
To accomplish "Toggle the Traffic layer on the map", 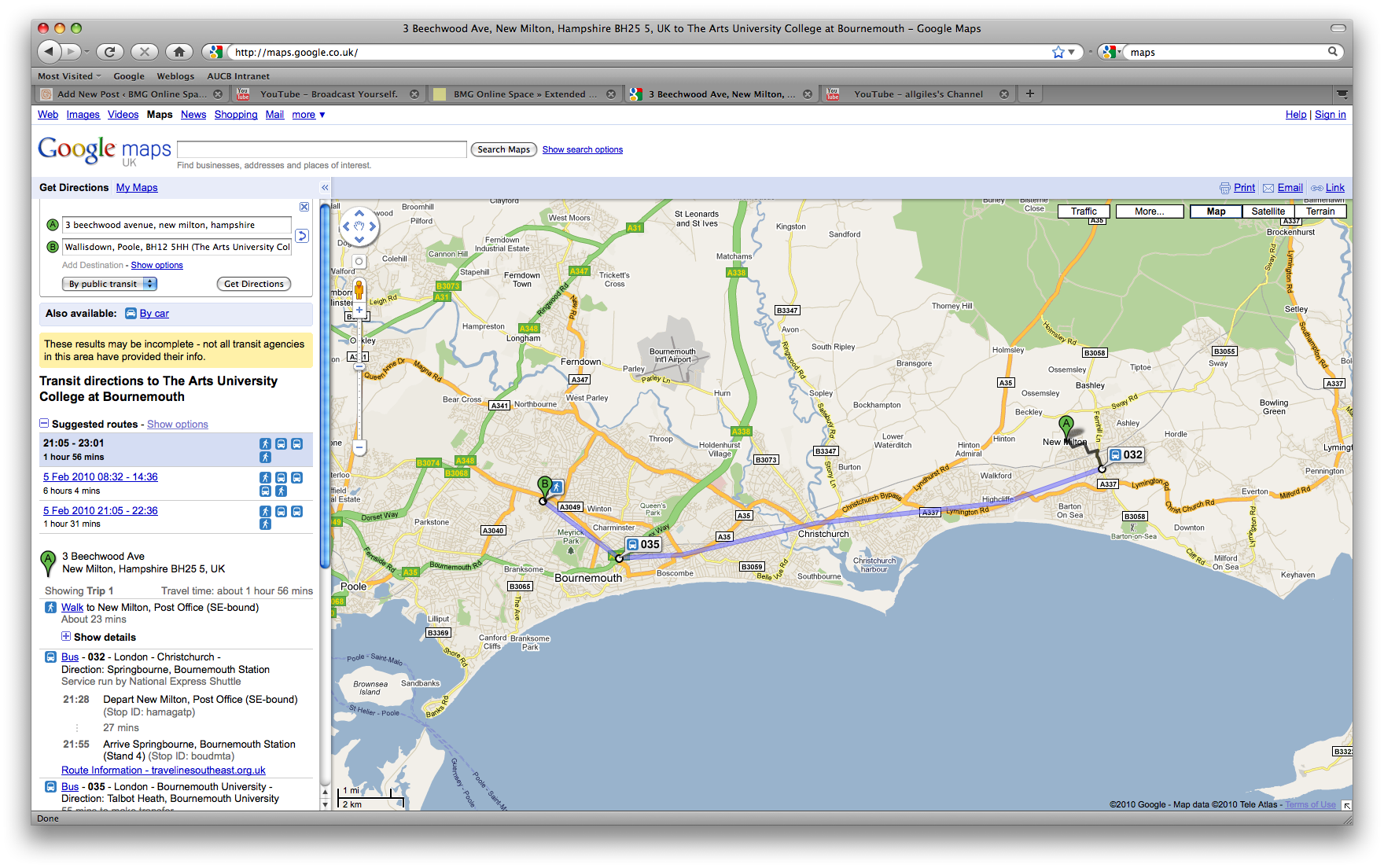I will [x=1084, y=211].
